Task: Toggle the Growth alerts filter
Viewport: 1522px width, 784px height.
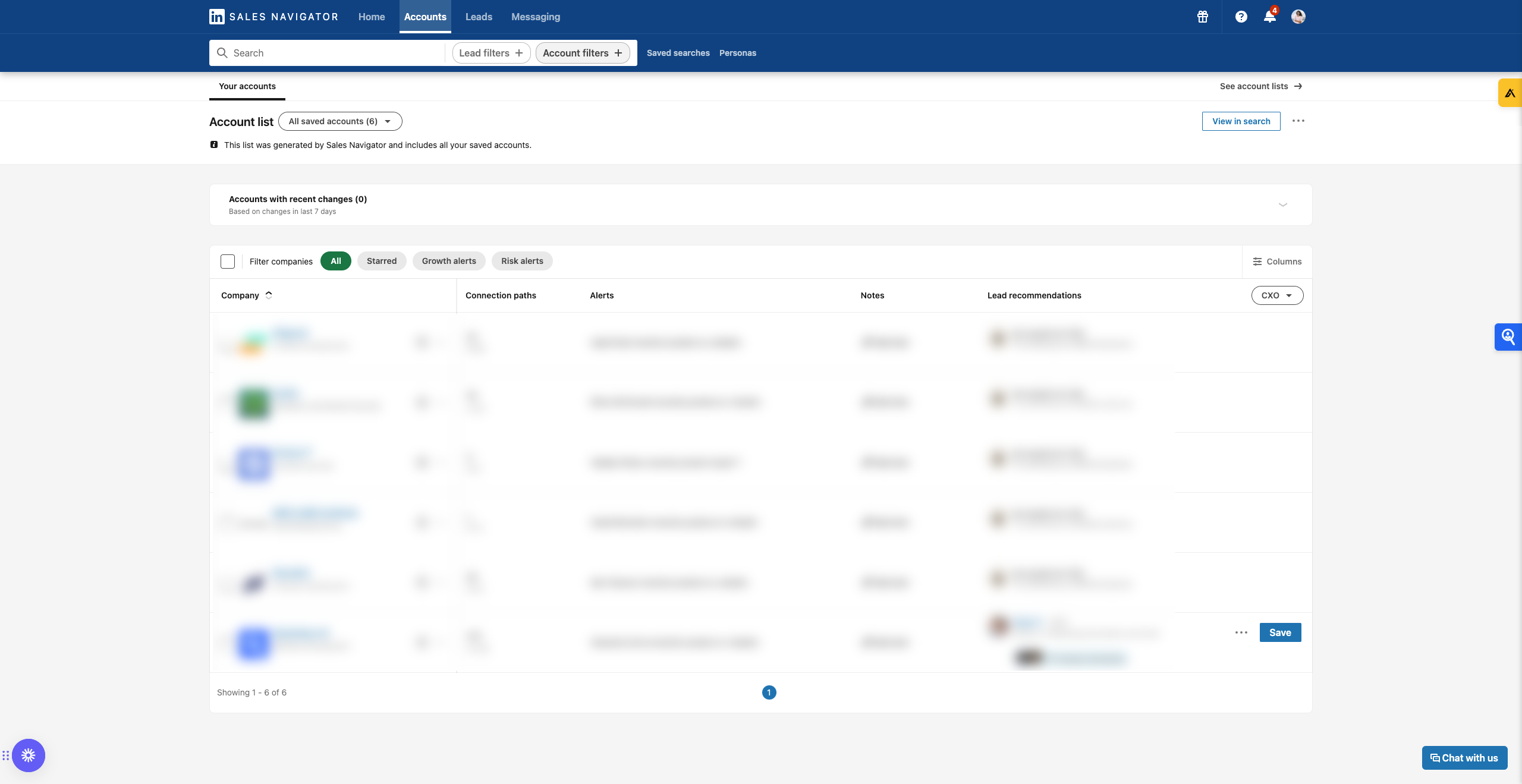Action: pos(449,261)
